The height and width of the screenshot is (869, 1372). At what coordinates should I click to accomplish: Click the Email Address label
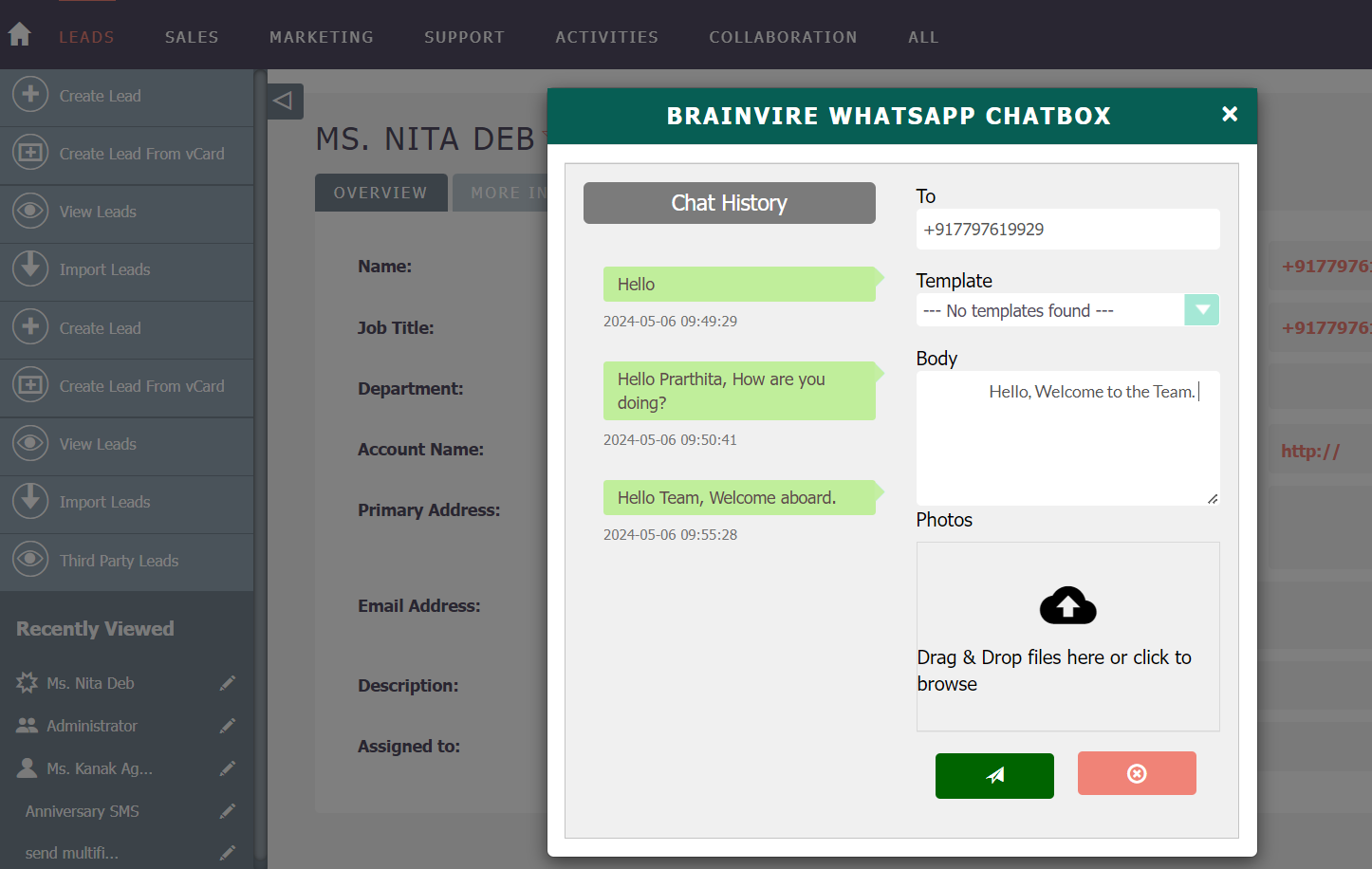[x=419, y=605]
